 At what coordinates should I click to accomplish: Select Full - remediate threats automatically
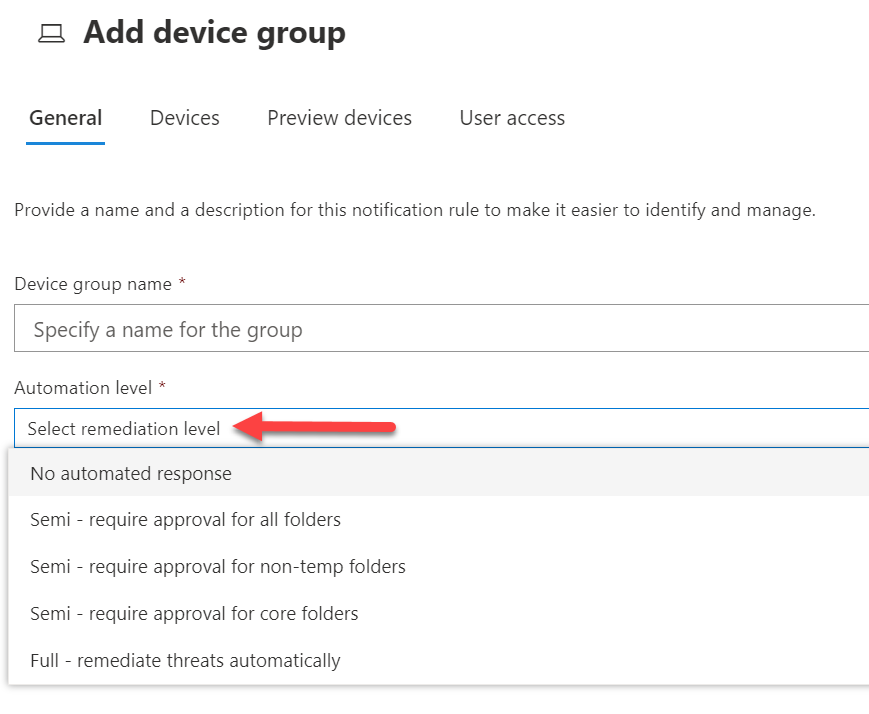tap(185, 661)
